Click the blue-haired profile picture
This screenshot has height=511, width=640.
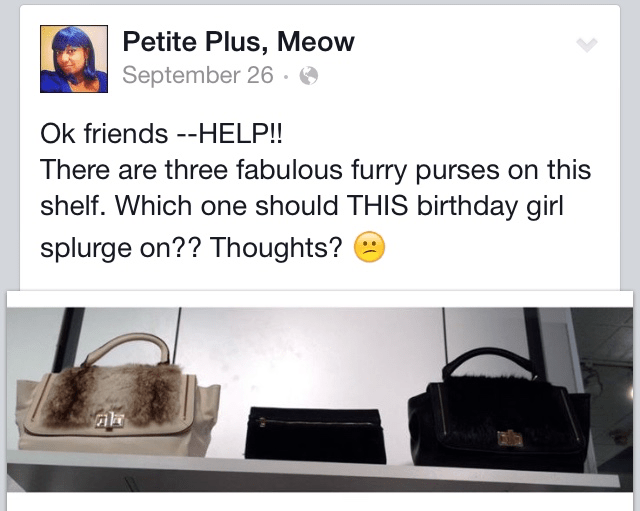(74, 59)
